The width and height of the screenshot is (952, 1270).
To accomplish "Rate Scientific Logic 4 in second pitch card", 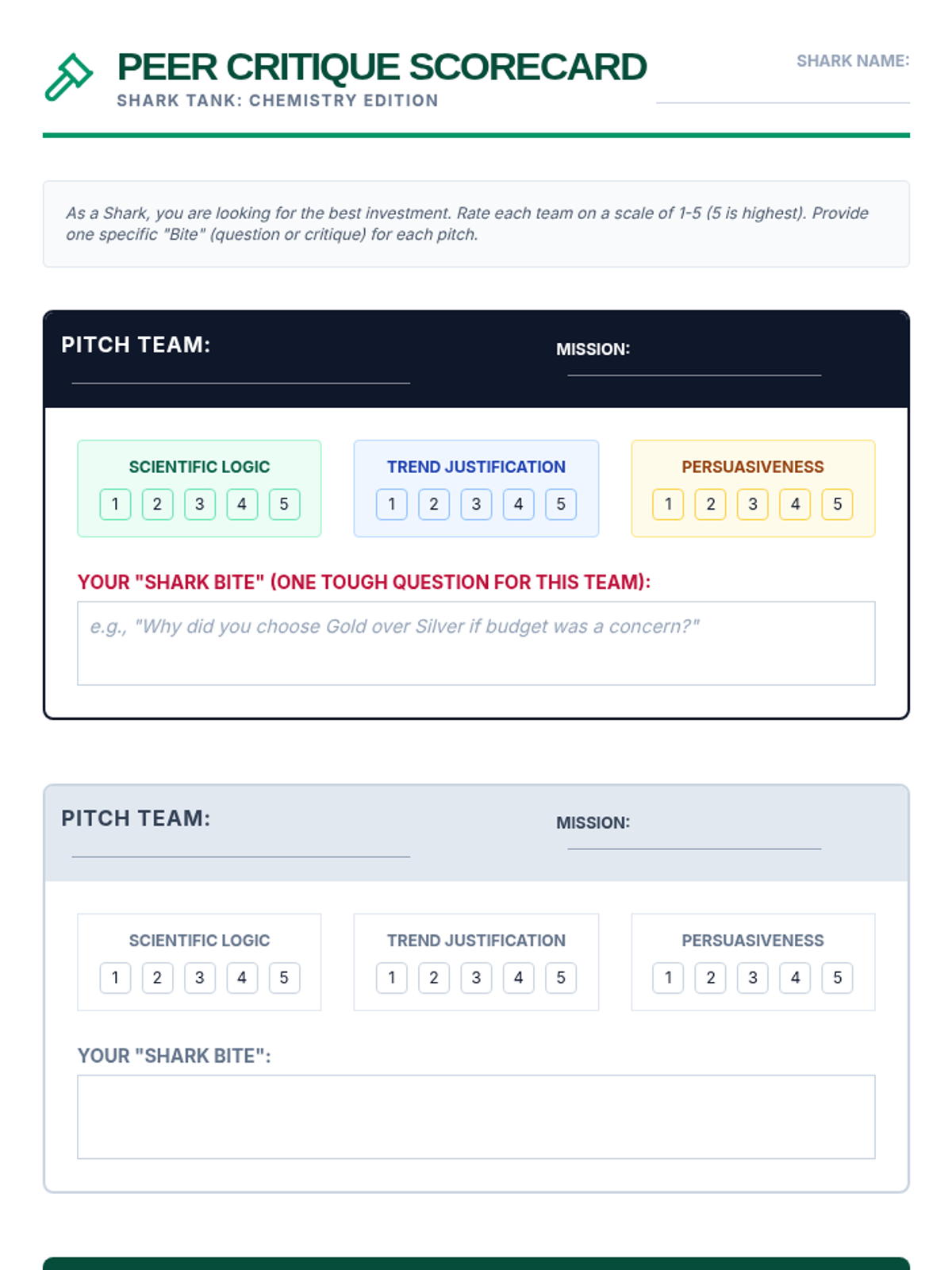I will pyautogui.click(x=242, y=978).
